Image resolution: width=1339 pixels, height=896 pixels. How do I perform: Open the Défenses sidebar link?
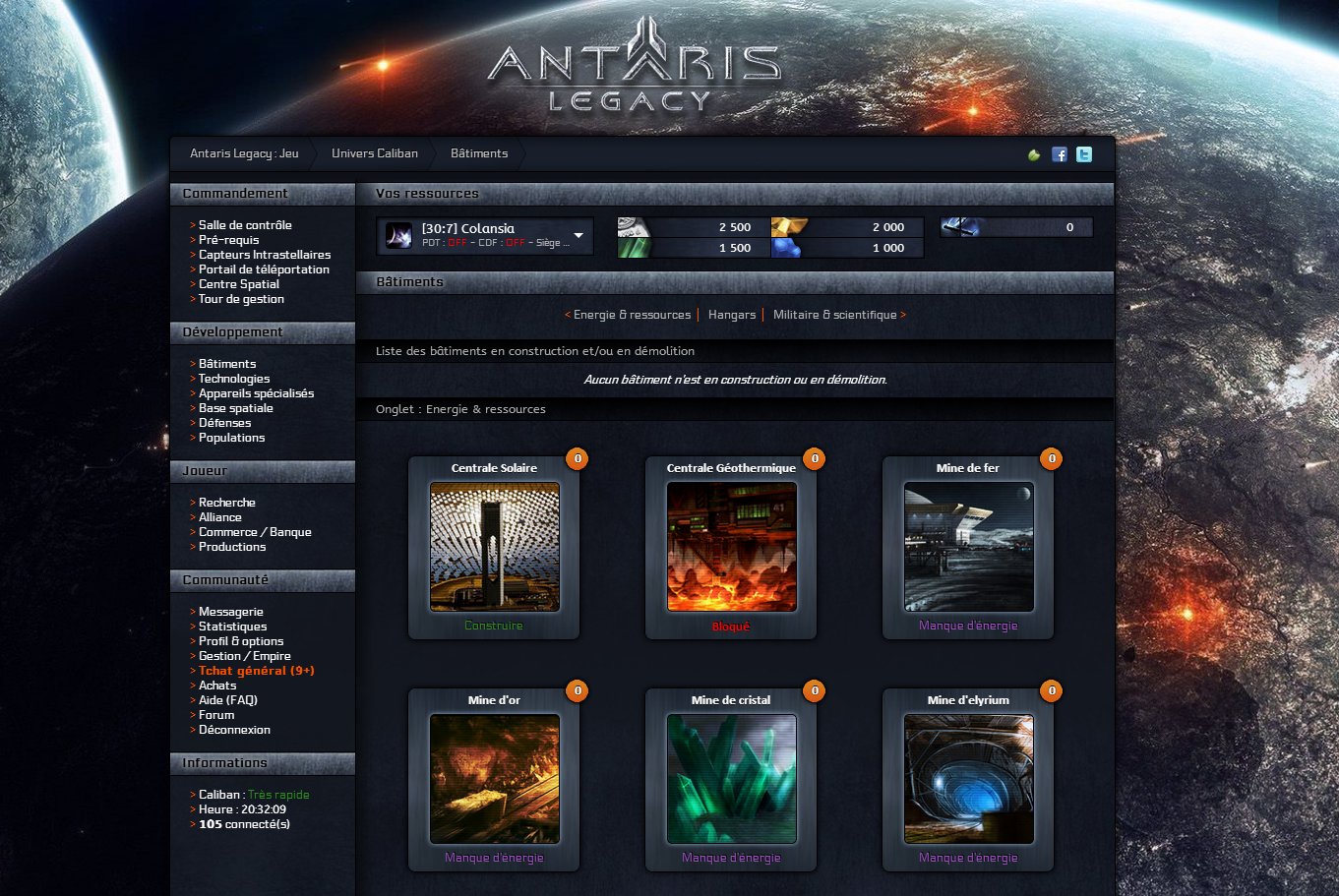point(224,423)
